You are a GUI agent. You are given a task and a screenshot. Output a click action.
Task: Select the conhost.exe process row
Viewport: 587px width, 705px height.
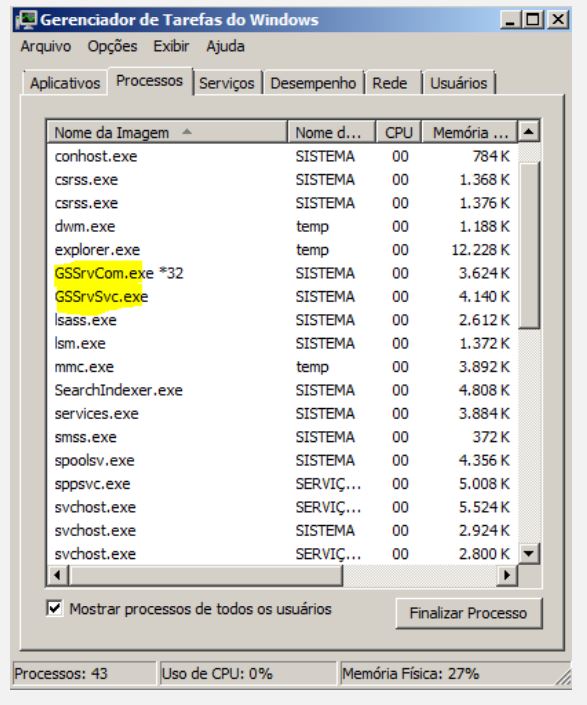(x=282, y=156)
